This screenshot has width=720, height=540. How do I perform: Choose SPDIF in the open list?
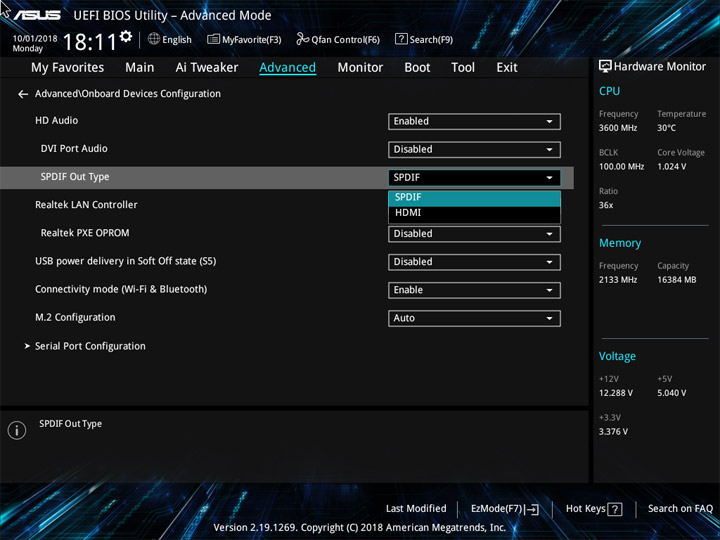coord(474,198)
